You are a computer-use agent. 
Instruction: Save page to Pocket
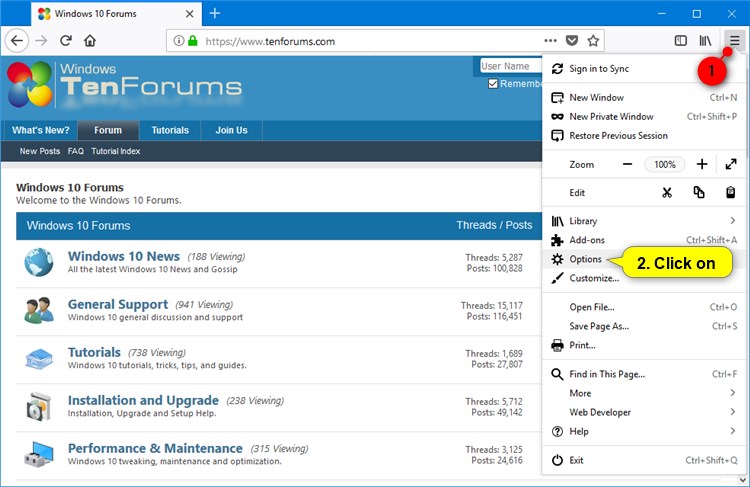pos(572,41)
